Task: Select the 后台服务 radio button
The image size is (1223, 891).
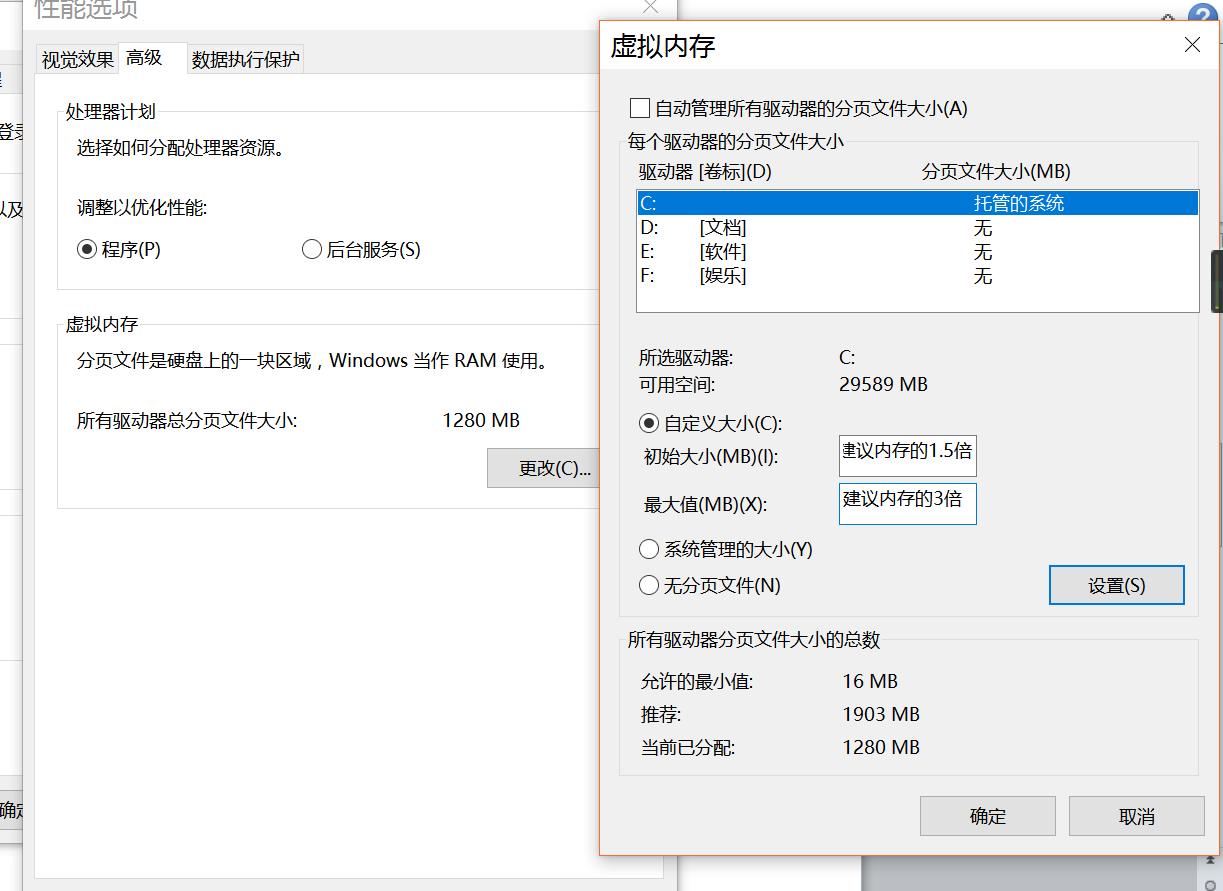Action: point(312,249)
